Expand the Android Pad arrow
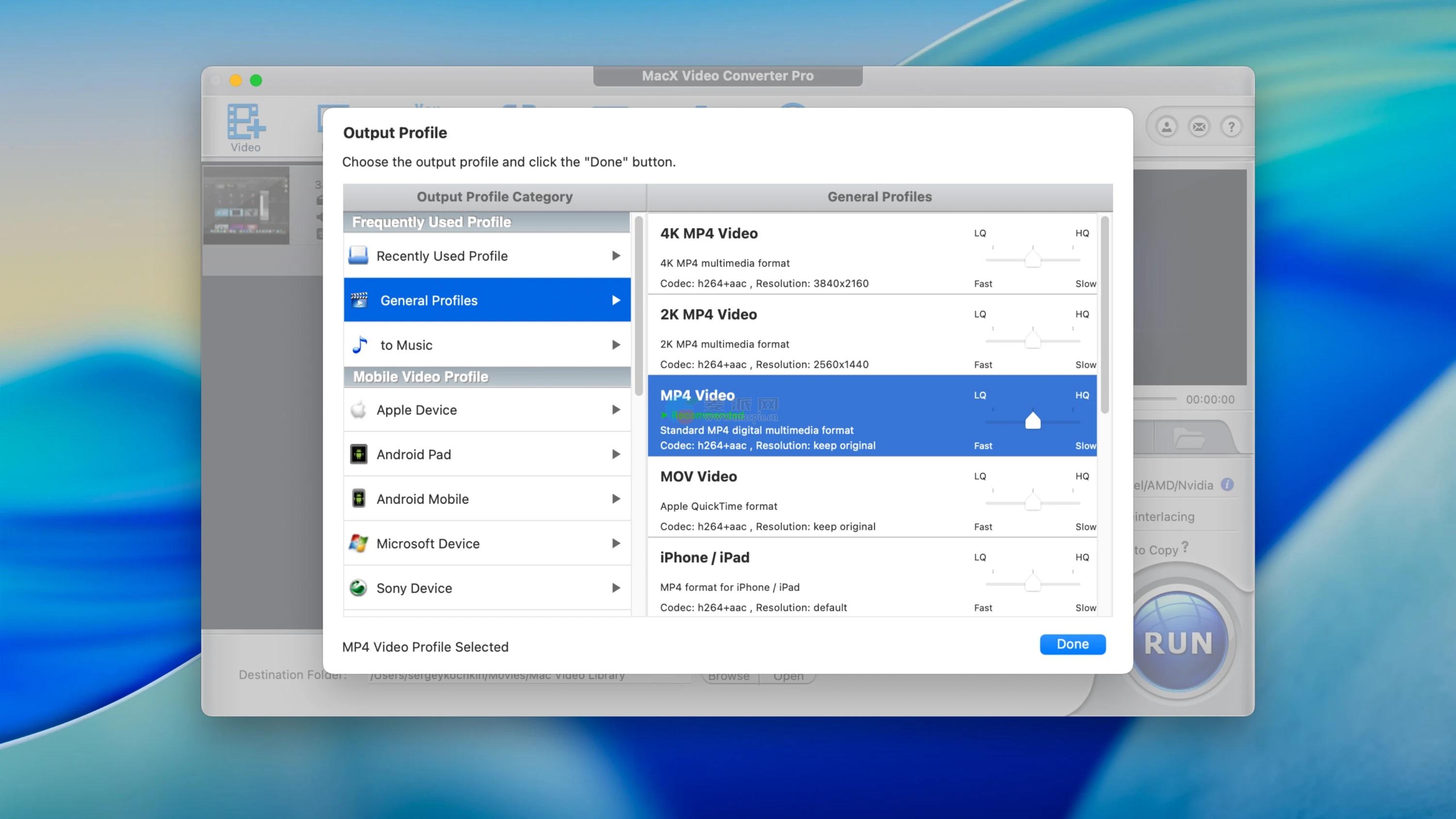 [616, 454]
